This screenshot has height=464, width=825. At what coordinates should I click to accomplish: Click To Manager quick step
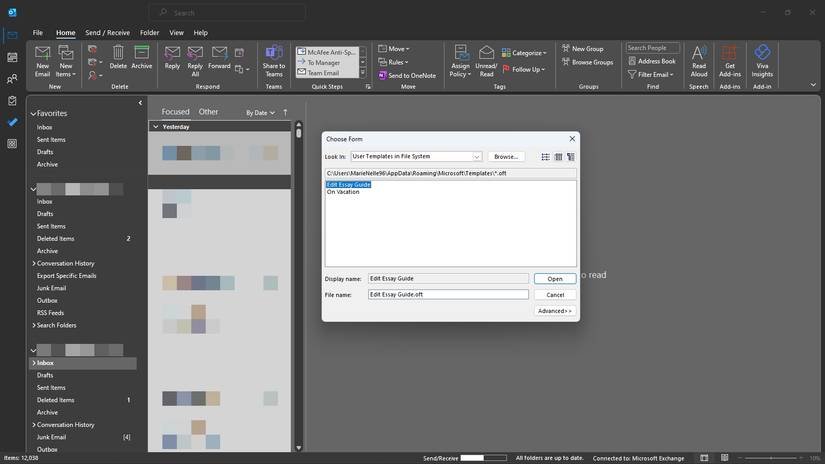pos(327,63)
